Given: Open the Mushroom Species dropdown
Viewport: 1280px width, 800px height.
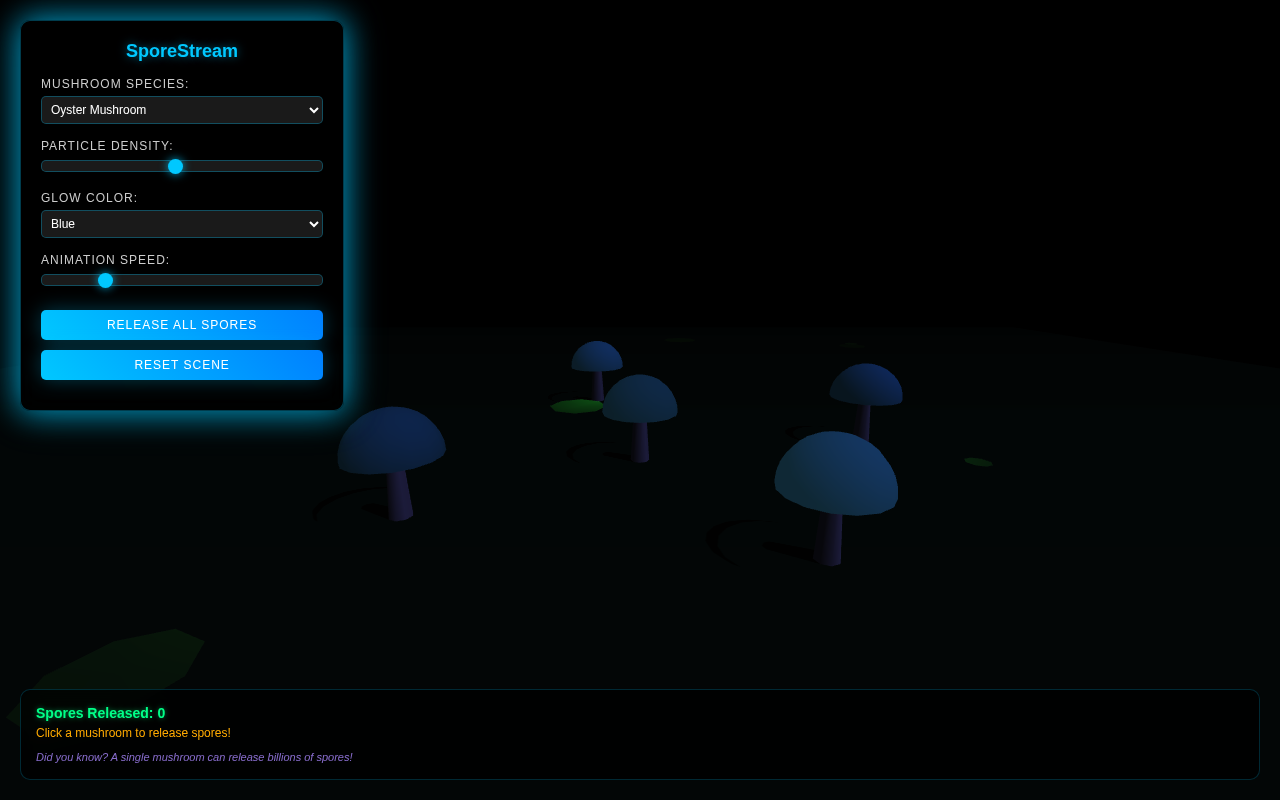Looking at the screenshot, I should (x=182, y=110).
